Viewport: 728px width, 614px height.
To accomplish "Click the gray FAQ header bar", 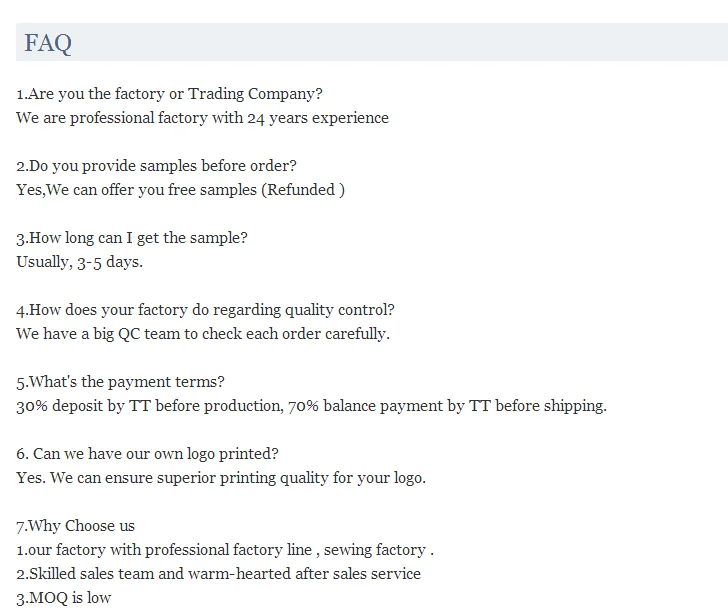I will 372,42.
